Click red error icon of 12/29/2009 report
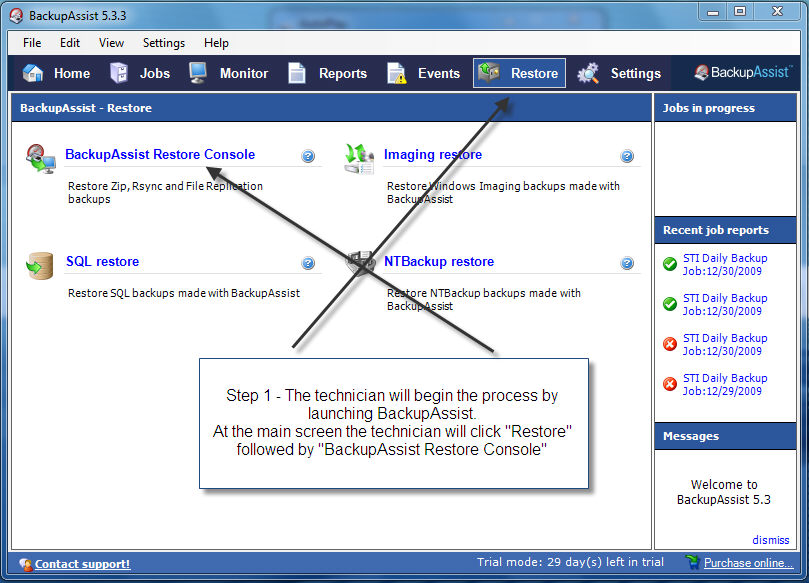This screenshot has width=809, height=583. (670, 384)
